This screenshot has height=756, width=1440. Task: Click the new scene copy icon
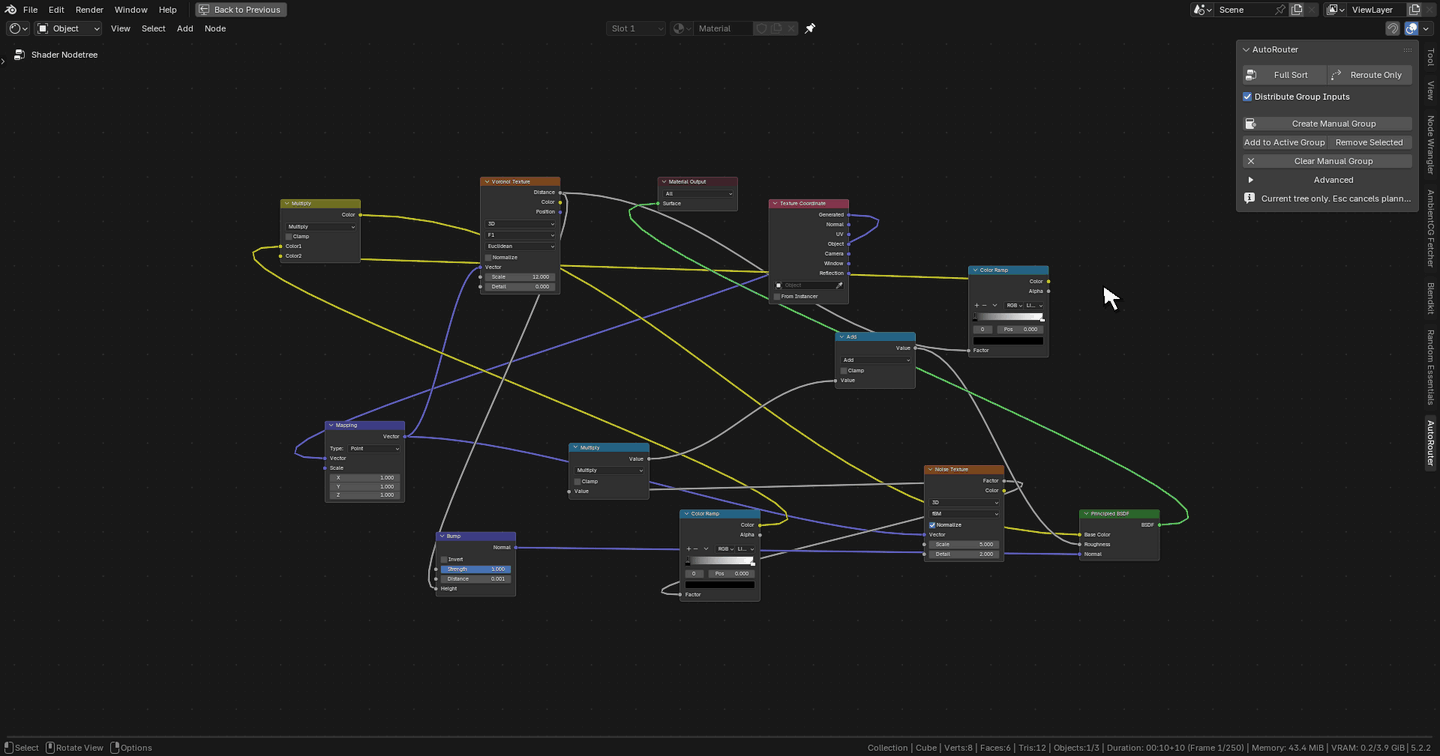coord(1297,9)
